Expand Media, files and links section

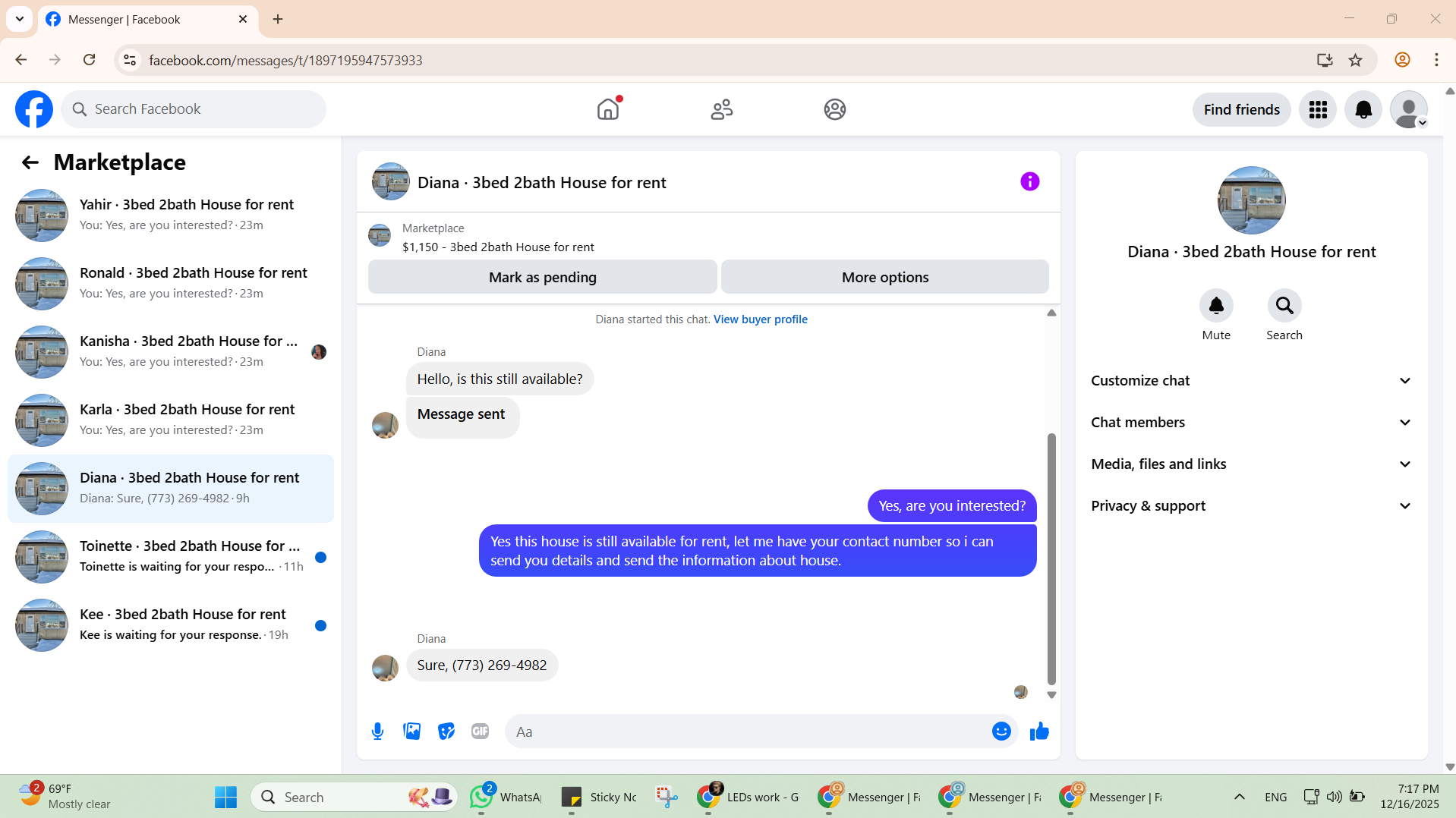(1251, 464)
